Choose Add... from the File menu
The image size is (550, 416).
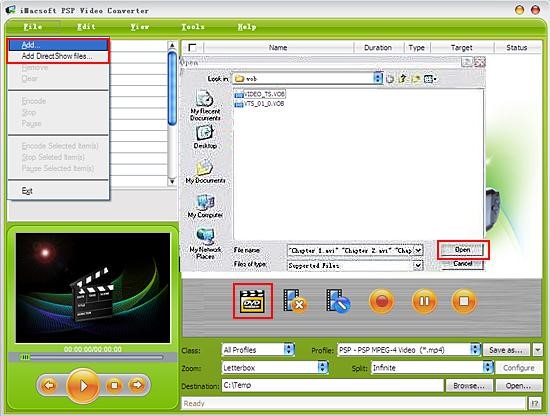pos(58,45)
